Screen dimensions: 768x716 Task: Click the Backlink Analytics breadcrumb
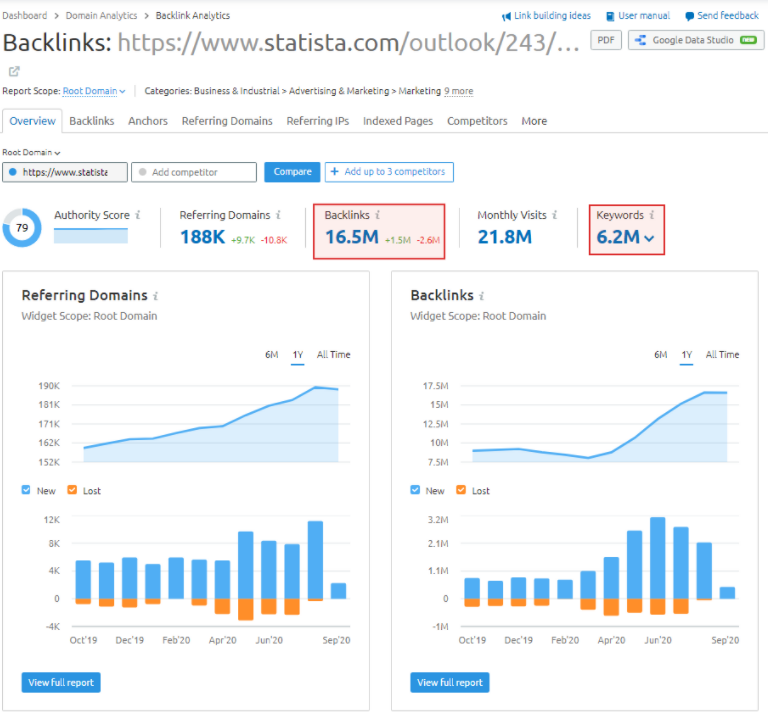tap(192, 16)
